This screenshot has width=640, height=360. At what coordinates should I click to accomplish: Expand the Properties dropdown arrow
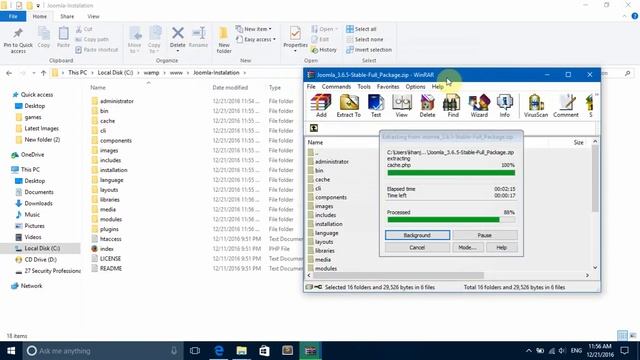point(295,51)
